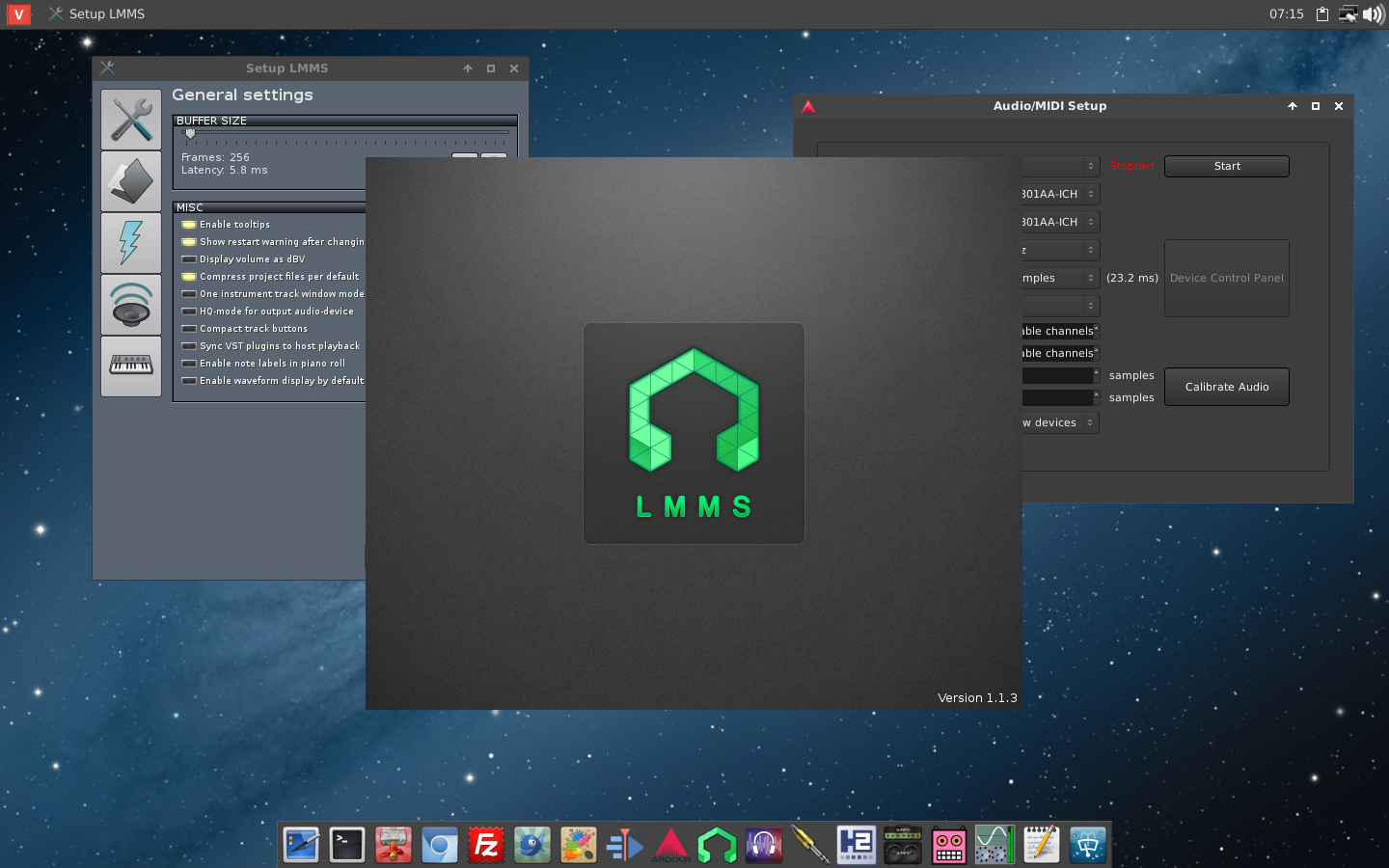Open the purple headphones app in the dock
The width and height of the screenshot is (1389, 868).
[x=764, y=845]
